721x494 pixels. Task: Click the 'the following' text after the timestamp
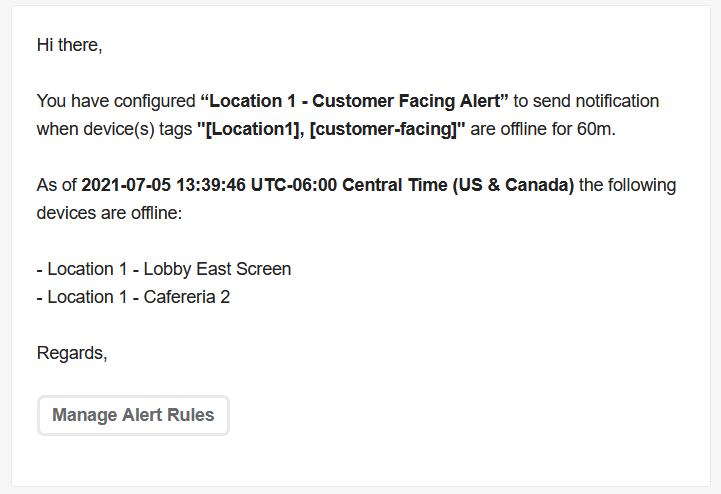pos(628,185)
